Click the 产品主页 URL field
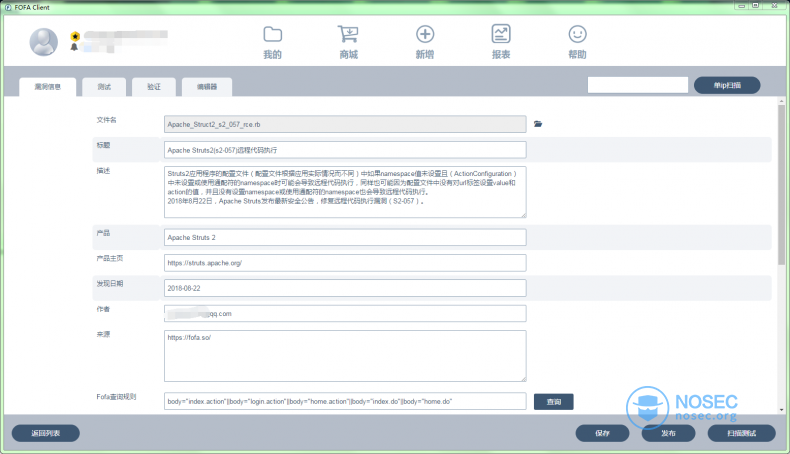Image resolution: width=790 pixels, height=454 pixels. (x=345, y=263)
